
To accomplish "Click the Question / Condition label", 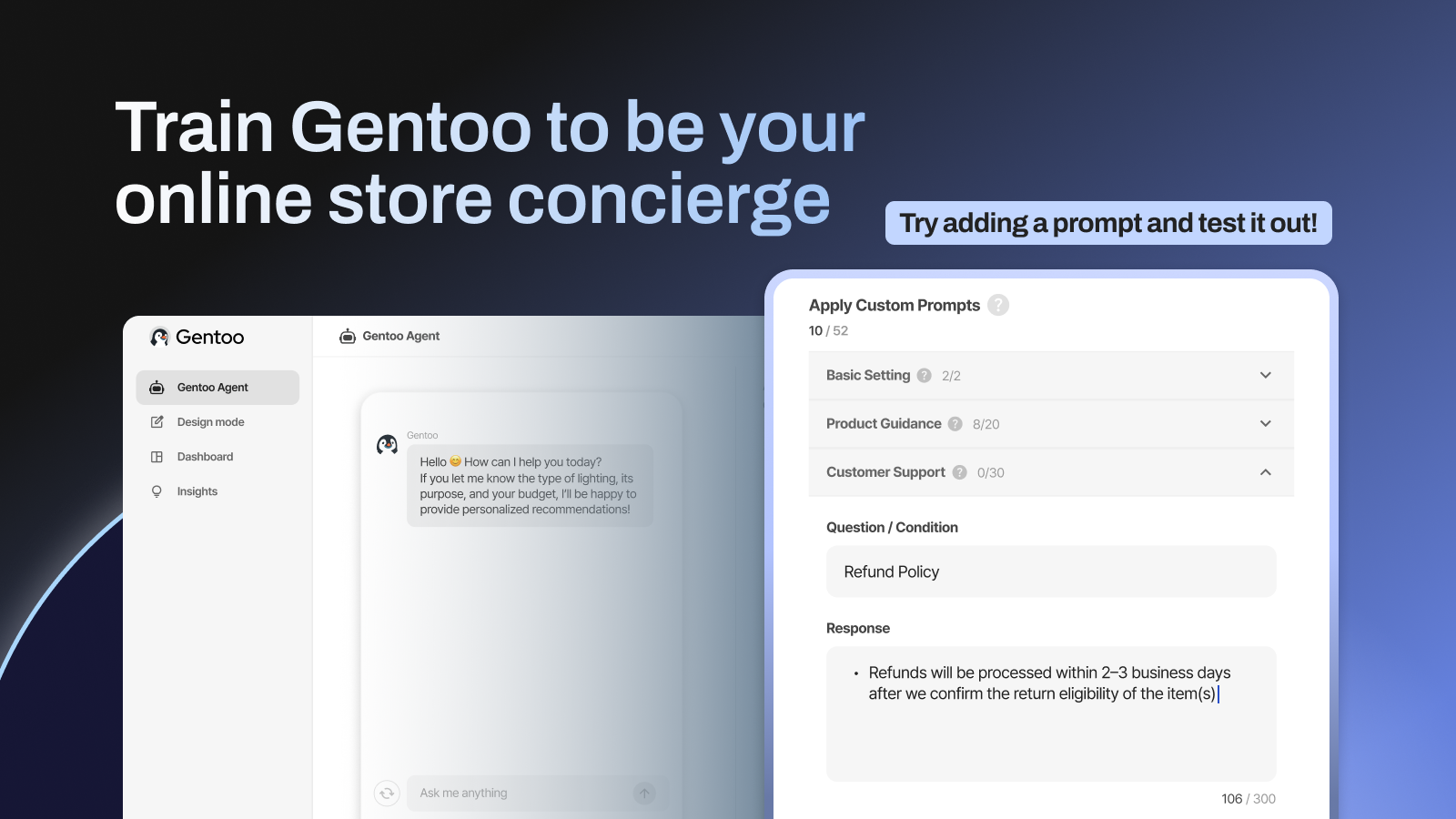I will tap(892, 528).
